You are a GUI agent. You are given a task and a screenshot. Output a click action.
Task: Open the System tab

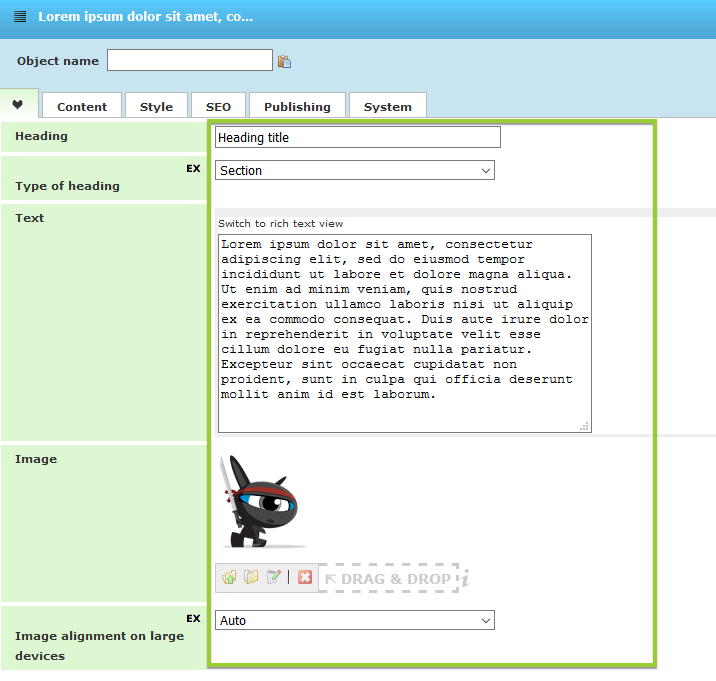tap(387, 107)
